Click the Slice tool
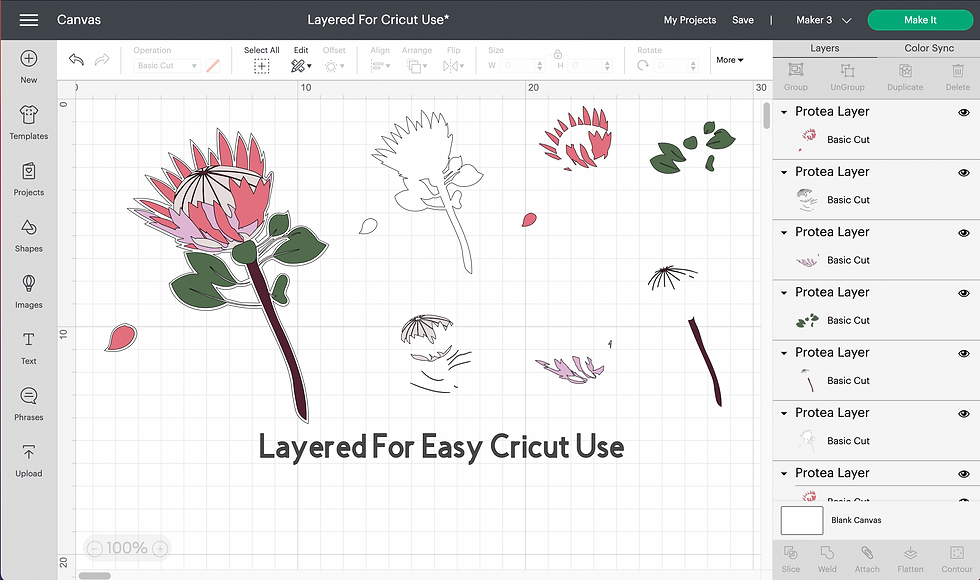980x580 pixels. (x=791, y=559)
